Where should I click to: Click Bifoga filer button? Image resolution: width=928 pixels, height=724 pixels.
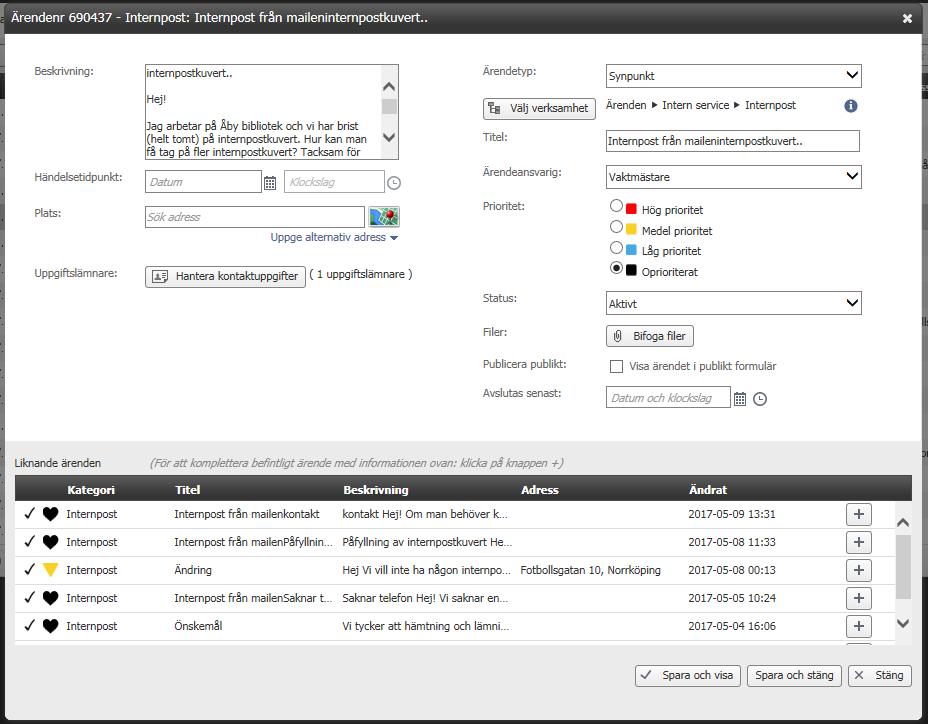[x=650, y=336]
